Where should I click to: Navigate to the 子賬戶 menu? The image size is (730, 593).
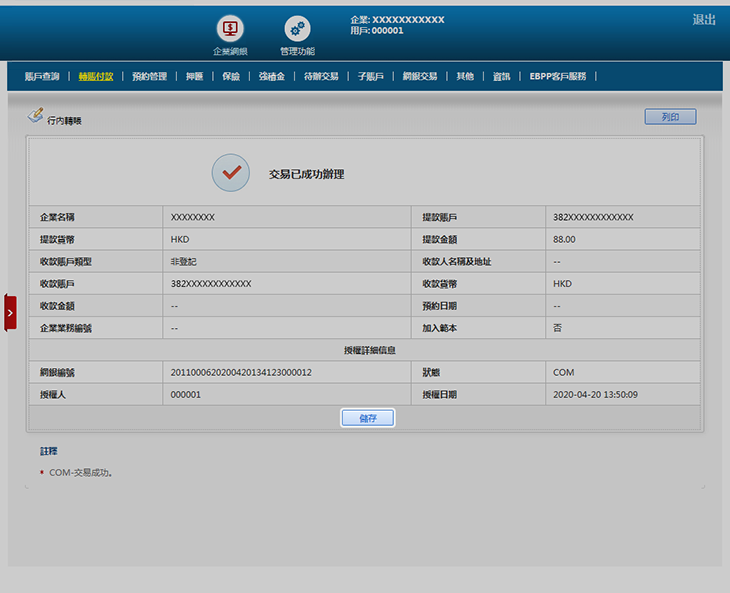click(x=371, y=76)
